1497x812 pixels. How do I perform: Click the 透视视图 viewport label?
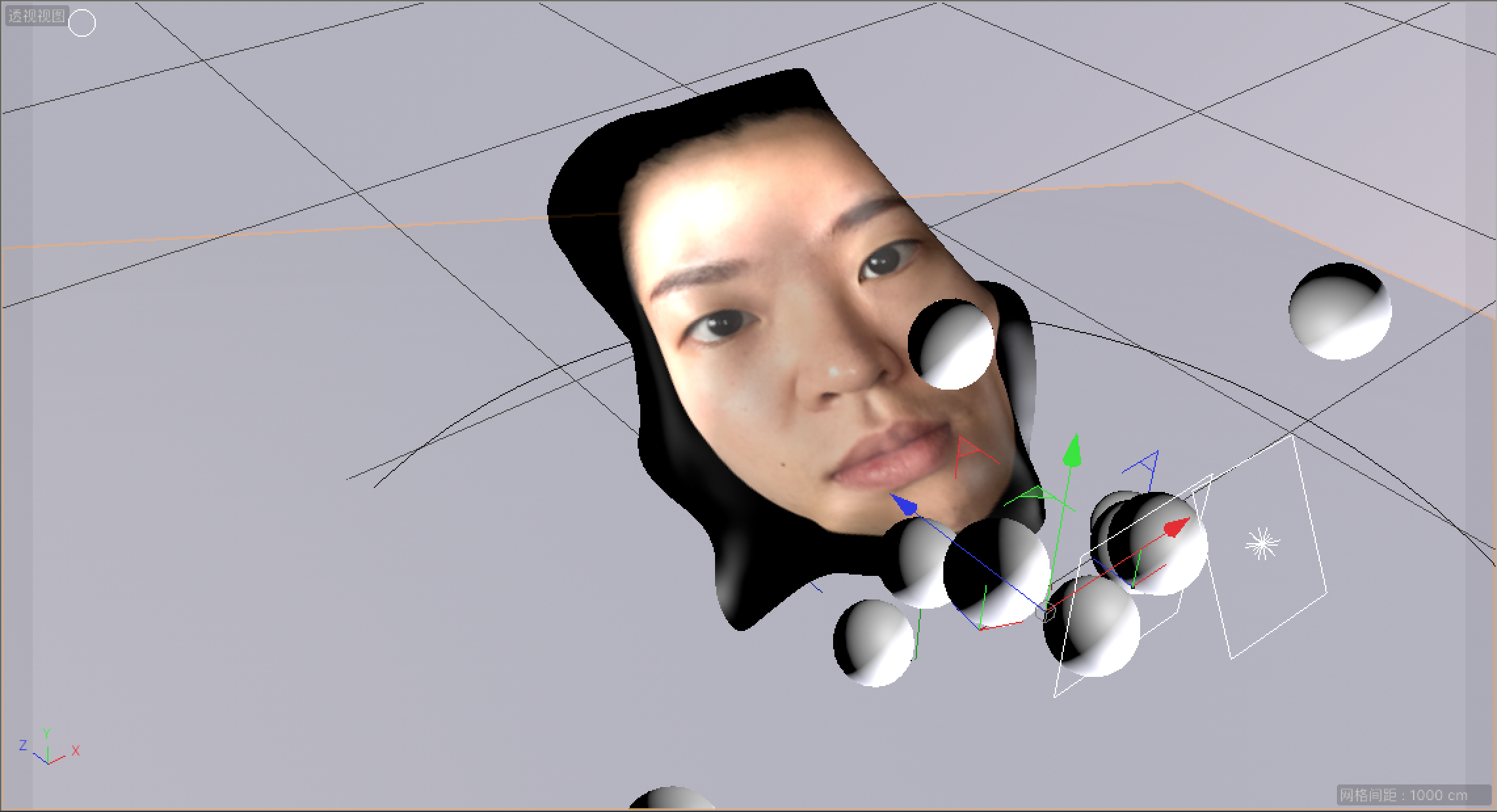pos(37,16)
